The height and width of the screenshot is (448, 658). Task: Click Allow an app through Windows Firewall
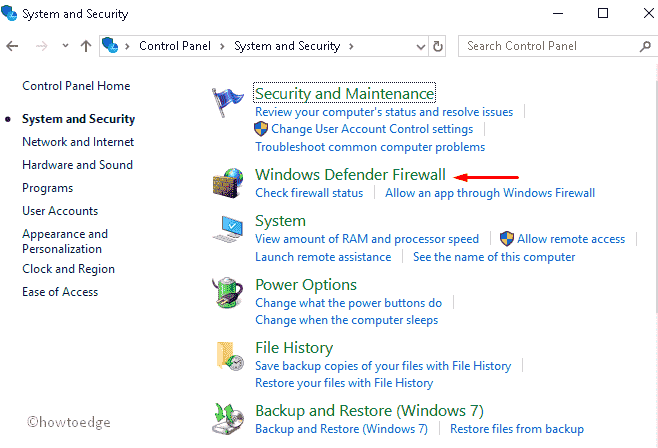point(489,193)
